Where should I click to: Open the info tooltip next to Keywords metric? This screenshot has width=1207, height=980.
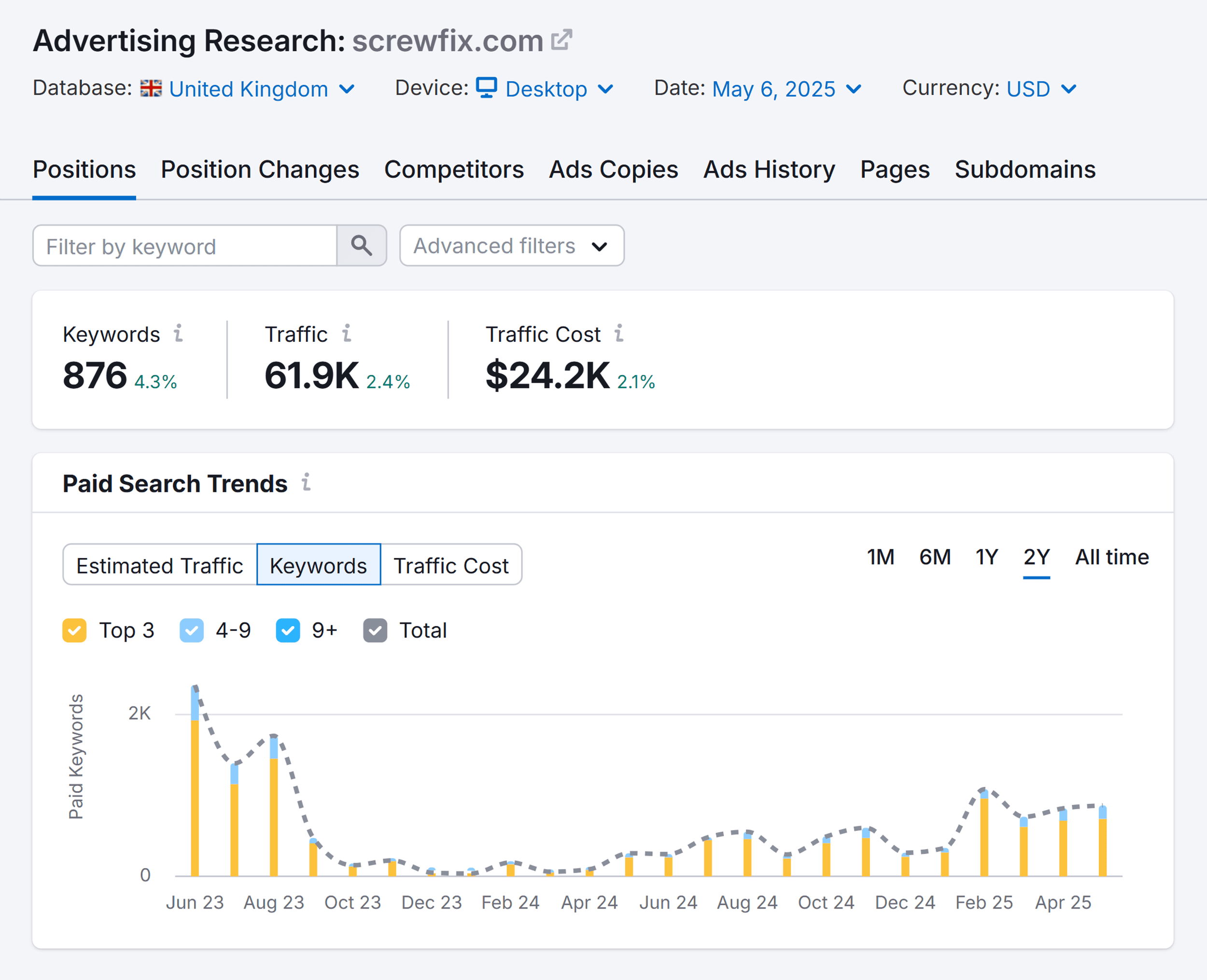point(179,334)
